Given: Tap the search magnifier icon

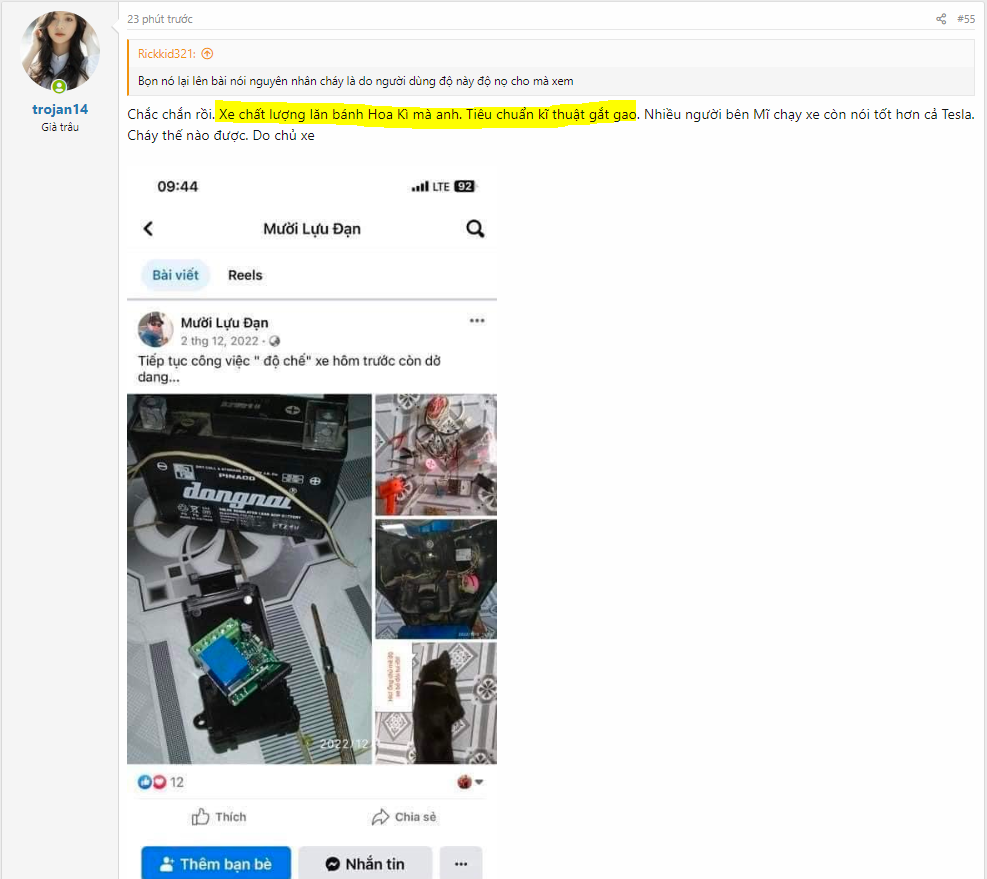Looking at the screenshot, I should (475, 229).
